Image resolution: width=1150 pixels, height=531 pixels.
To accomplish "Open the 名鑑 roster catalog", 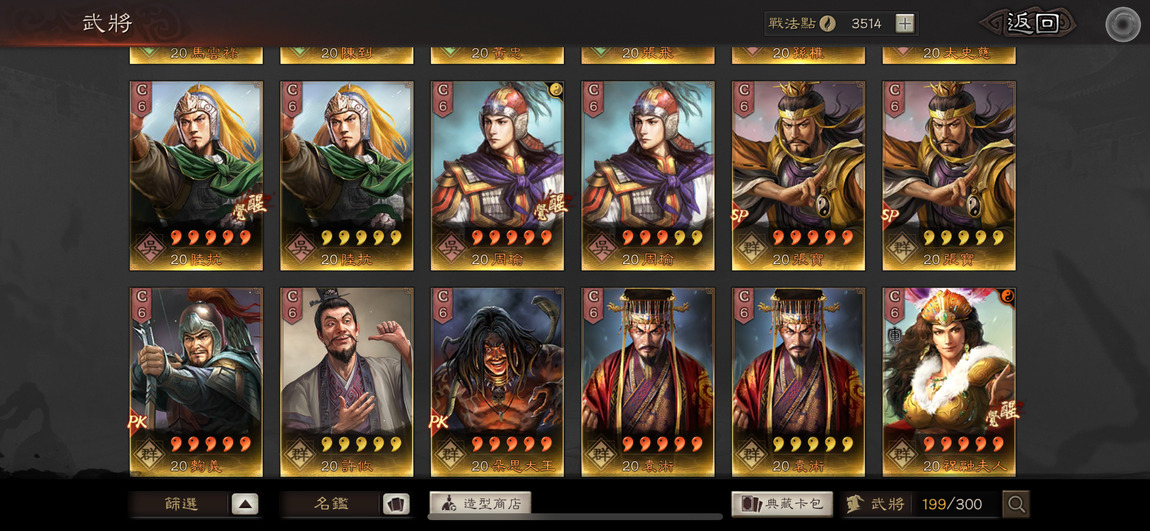I will 332,504.
